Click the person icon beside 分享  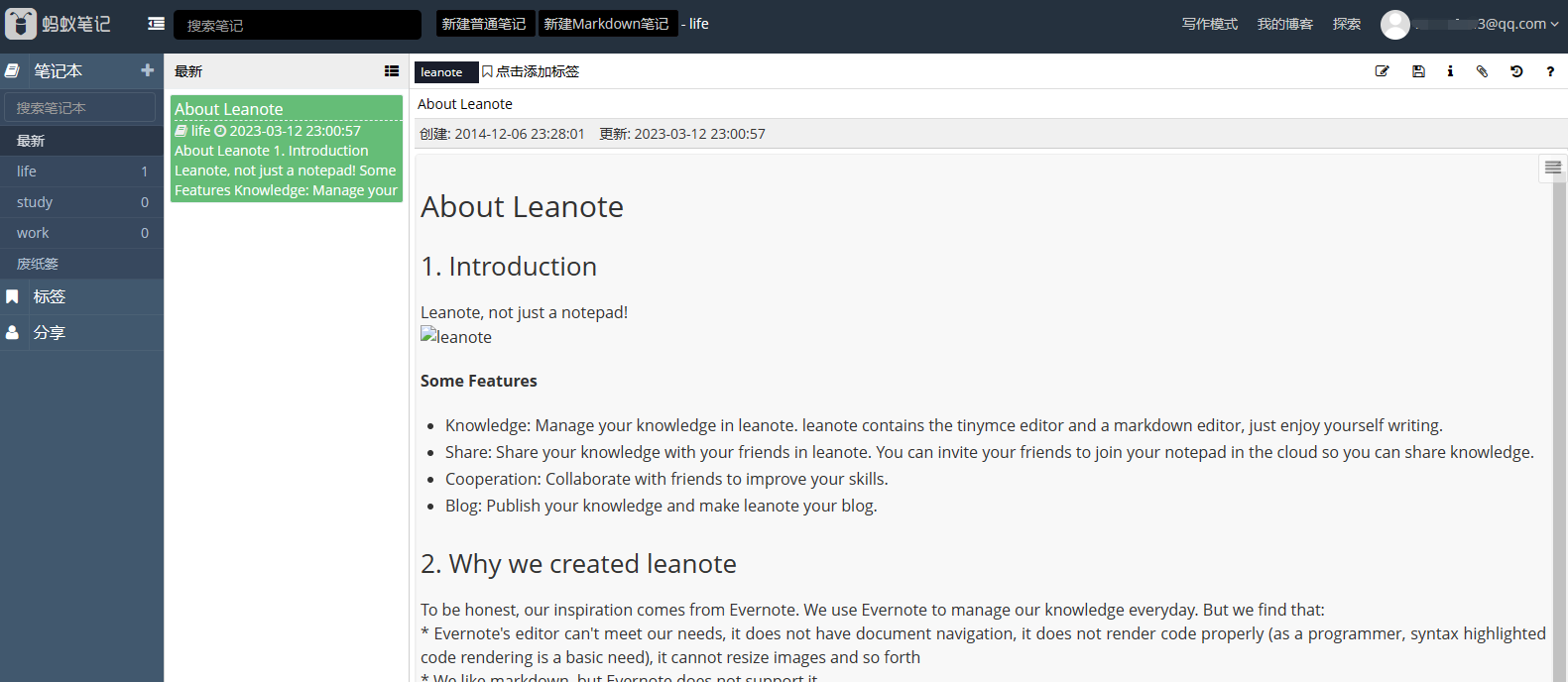point(12,332)
